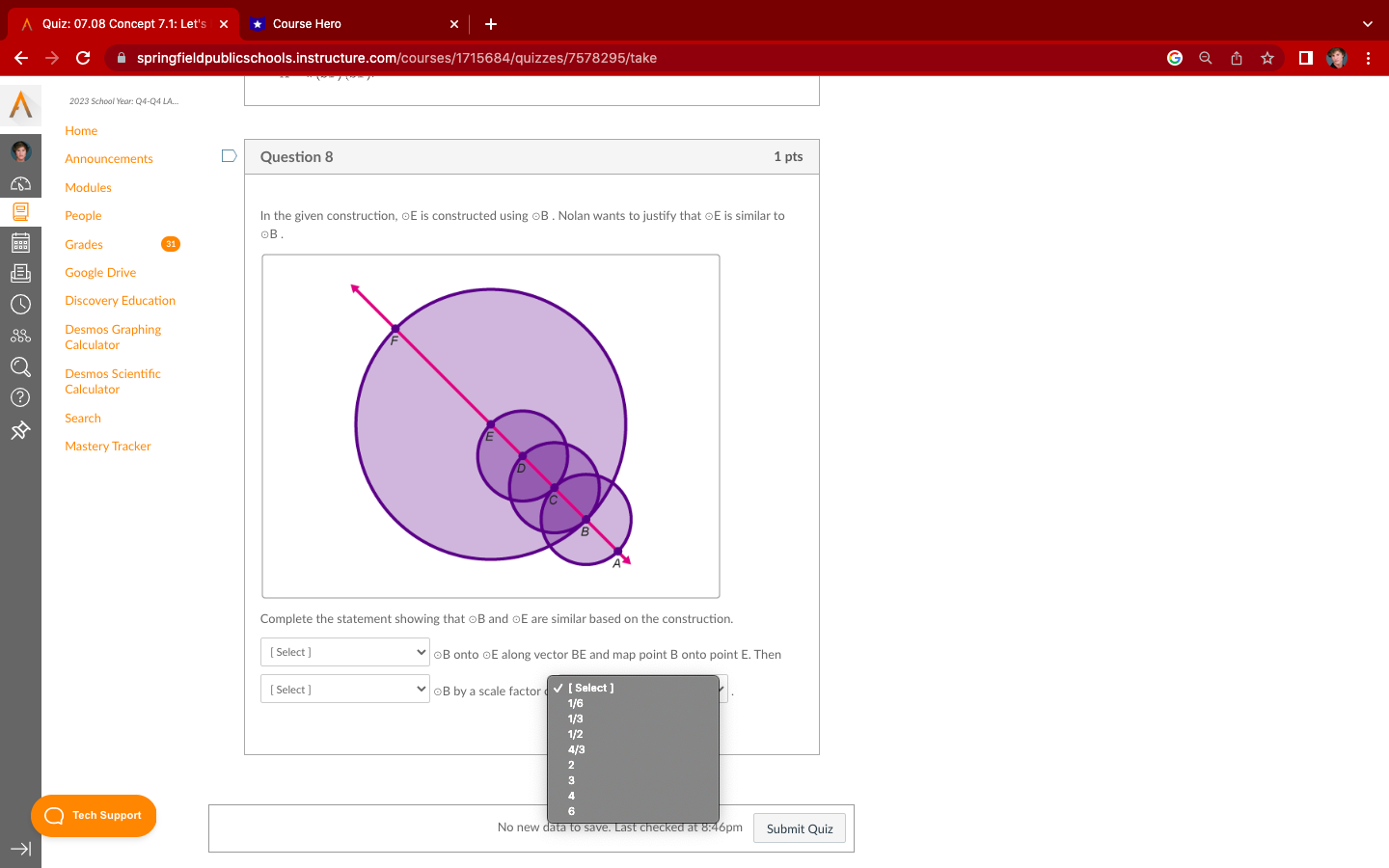Submit the quiz
The width and height of the screenshot is (1389, 868).
800,828
